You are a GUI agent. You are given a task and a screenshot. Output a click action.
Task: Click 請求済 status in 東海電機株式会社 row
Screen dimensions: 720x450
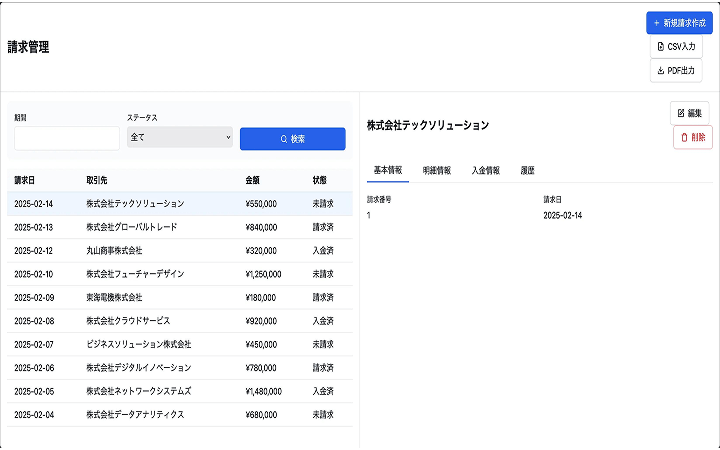pos(323,298)
